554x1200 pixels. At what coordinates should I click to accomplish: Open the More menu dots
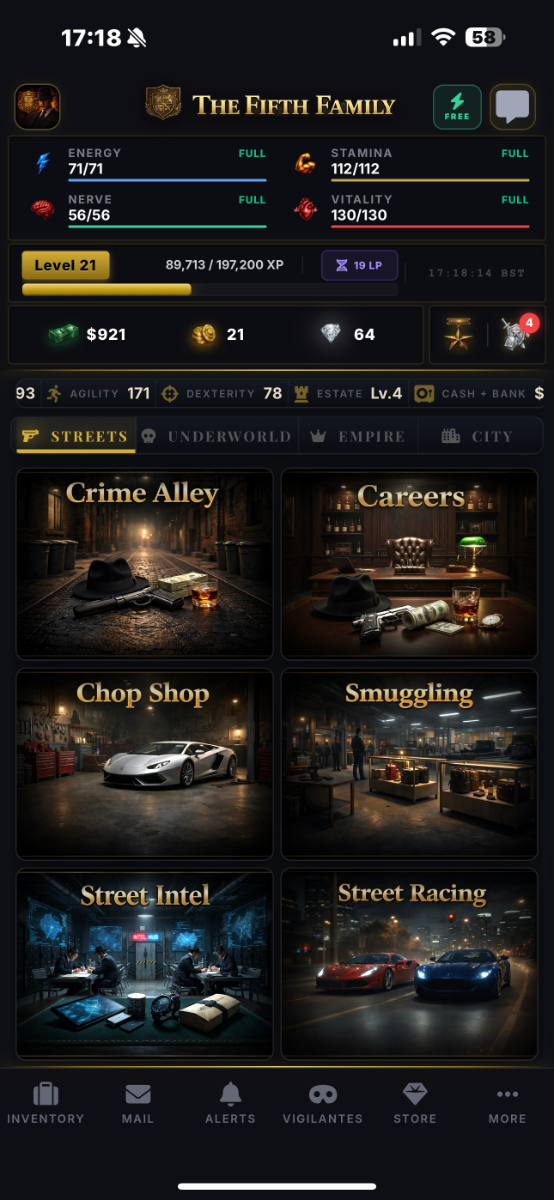click(x=507, y=1104)
